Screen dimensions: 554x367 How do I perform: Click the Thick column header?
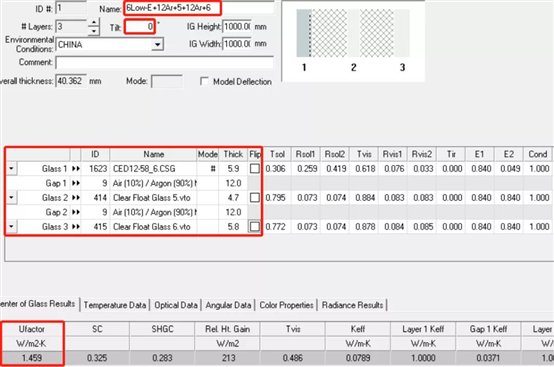click(233, 154)
